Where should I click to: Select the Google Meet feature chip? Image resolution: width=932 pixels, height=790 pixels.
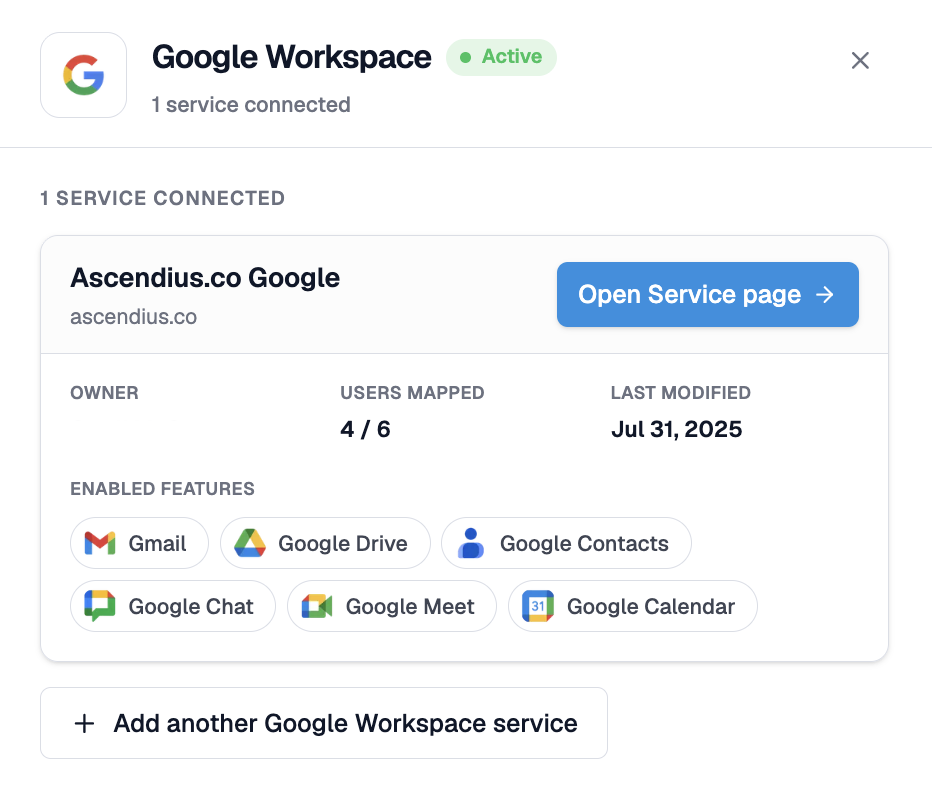coord(392,606)
